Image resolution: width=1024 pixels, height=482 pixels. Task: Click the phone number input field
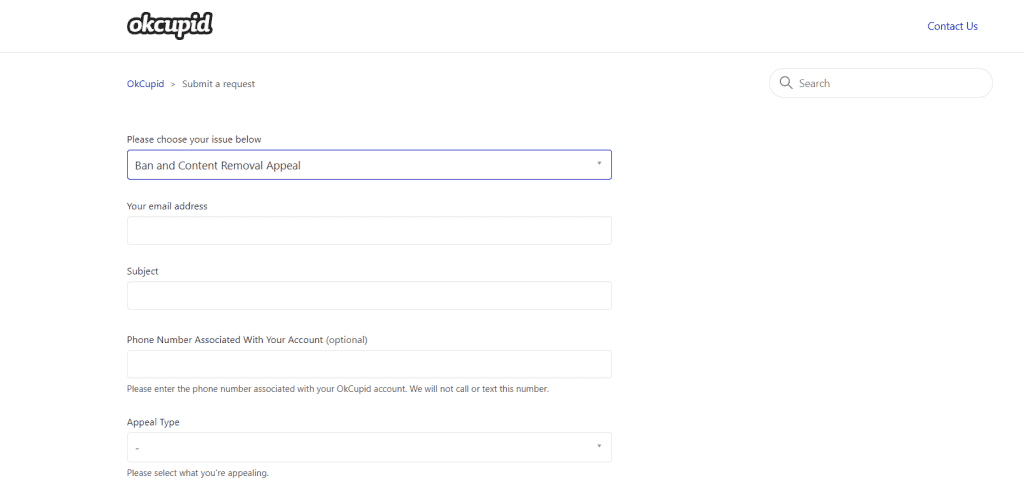369,364
